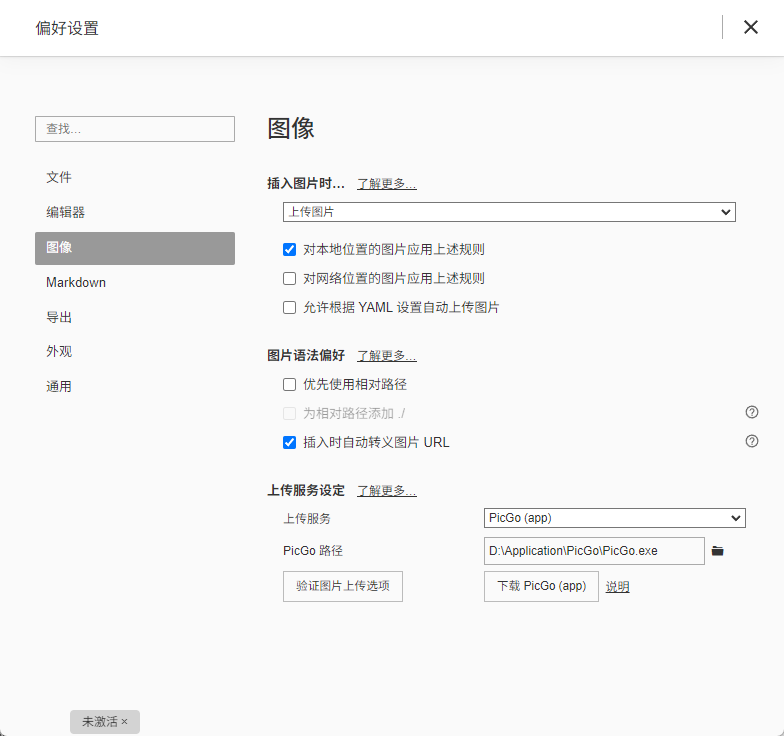This screenshot has height=736, width=784.
Task: Uncheck 插入时自动转义图片 URL
Action: coord(290,442)
